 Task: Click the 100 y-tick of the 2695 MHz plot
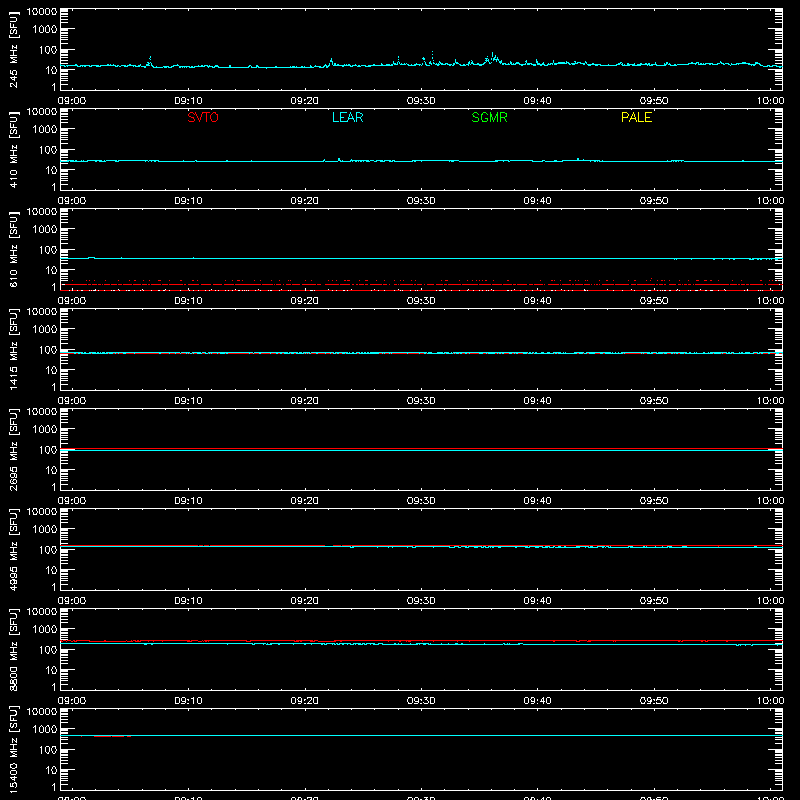coord(48,450)
